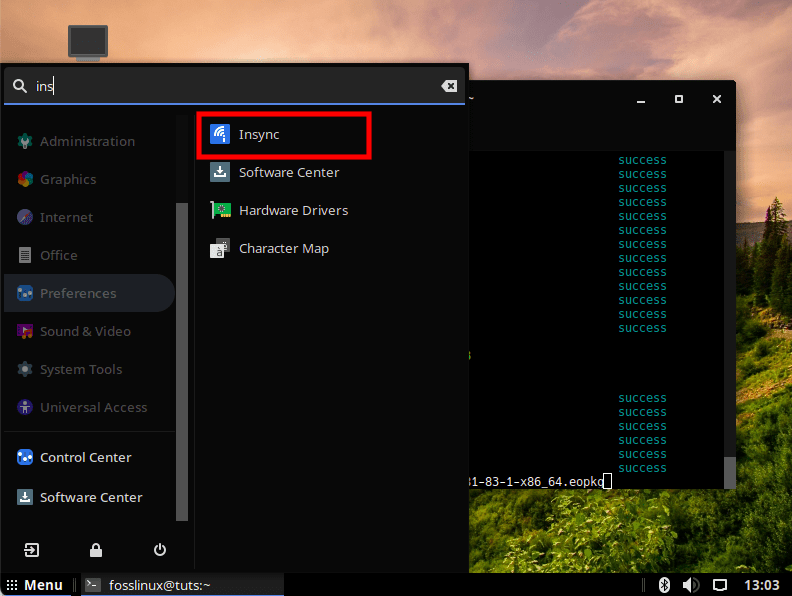Image resolution: width=792 pixels, height=596 pixels.
Task: Click the menu search input field
Action: (x=234, y=86)
